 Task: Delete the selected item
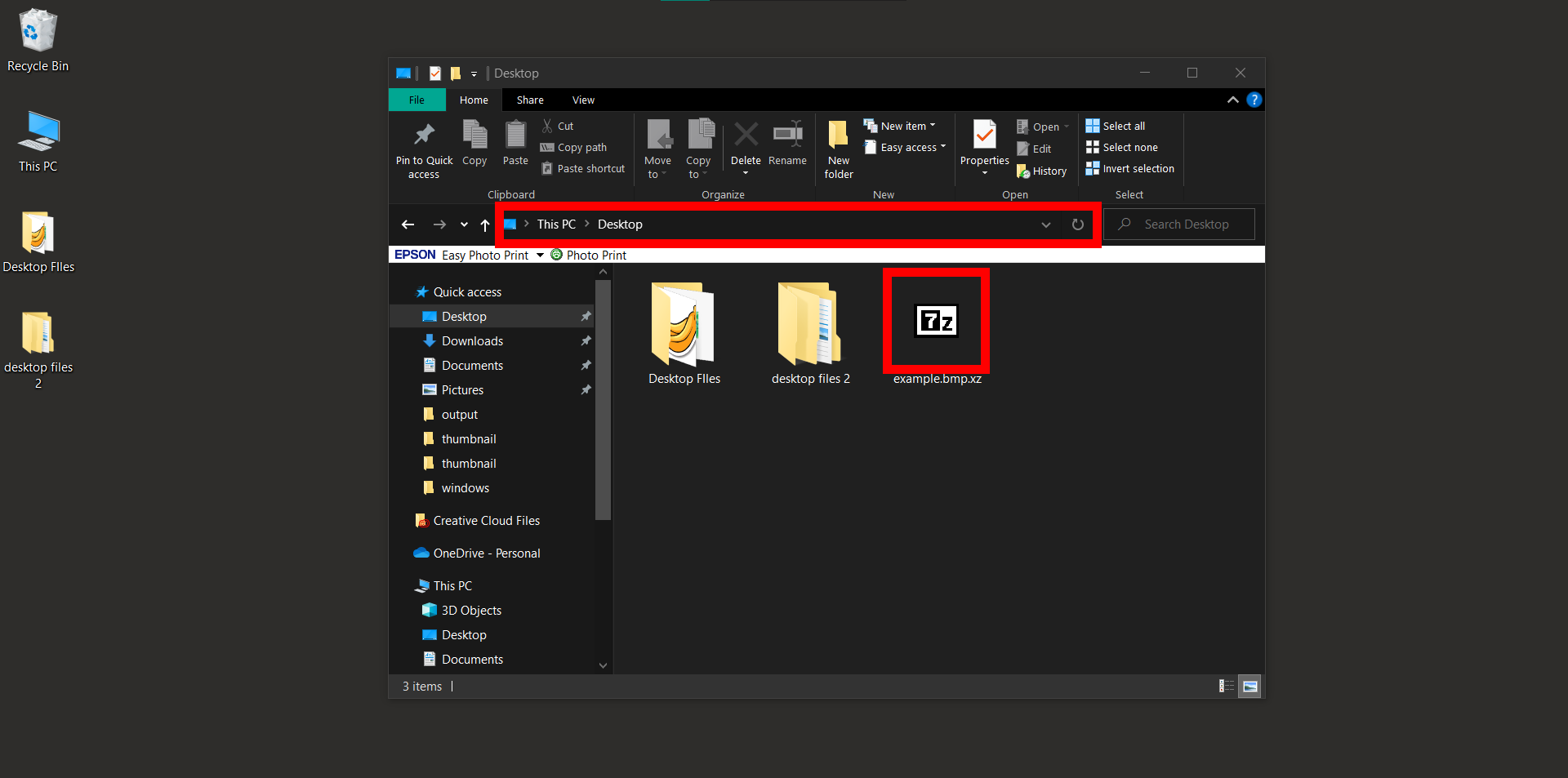[x=745, y=147]
